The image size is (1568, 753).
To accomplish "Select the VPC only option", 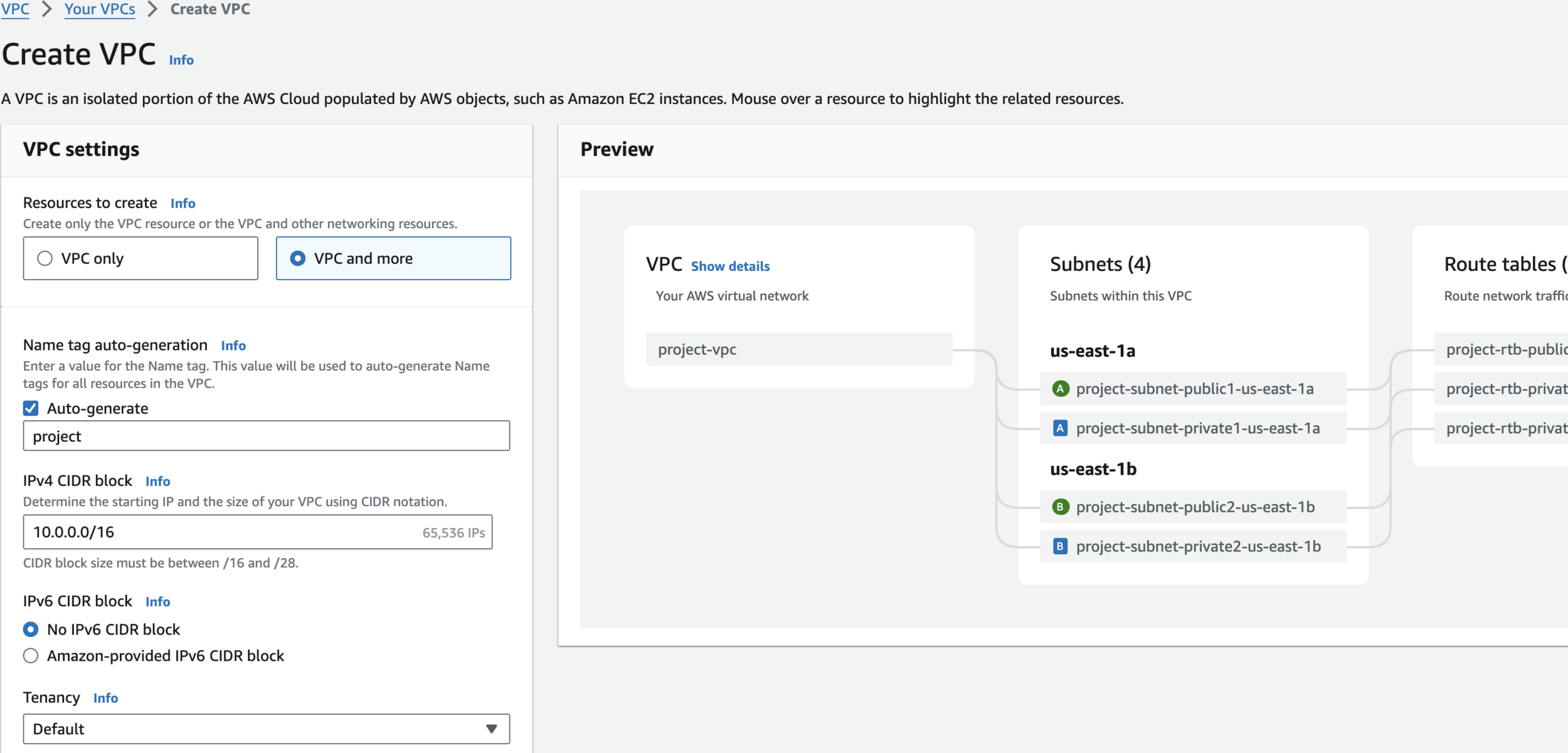I will pos(45,258).
